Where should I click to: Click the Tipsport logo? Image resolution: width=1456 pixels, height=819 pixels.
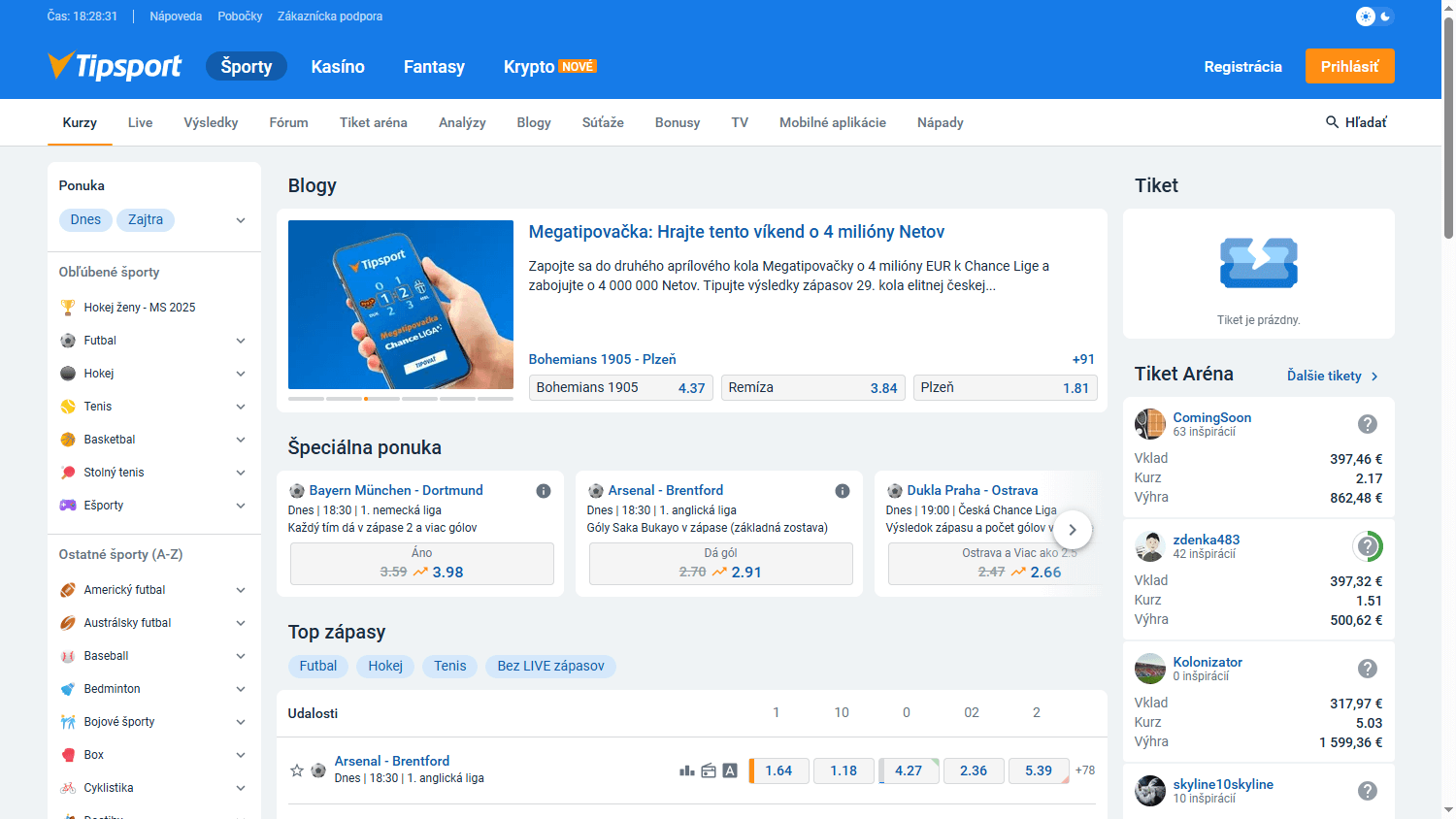[115, 66]
